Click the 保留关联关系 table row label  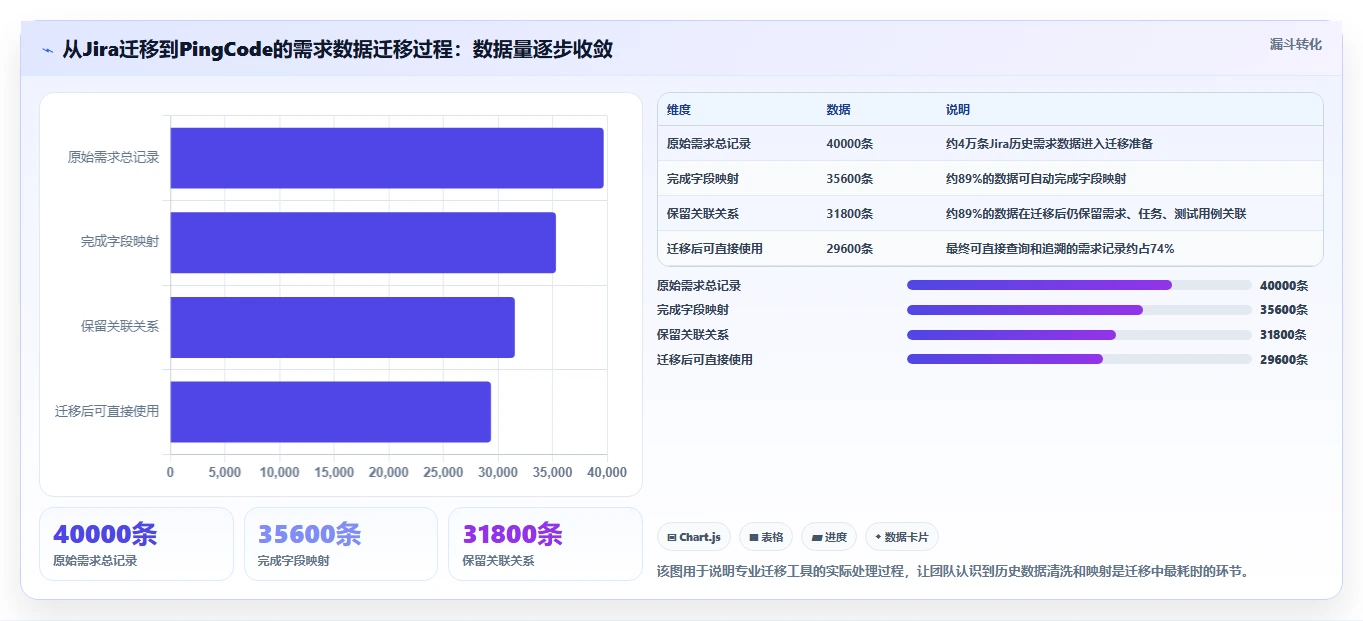click(x=703, y=214)
